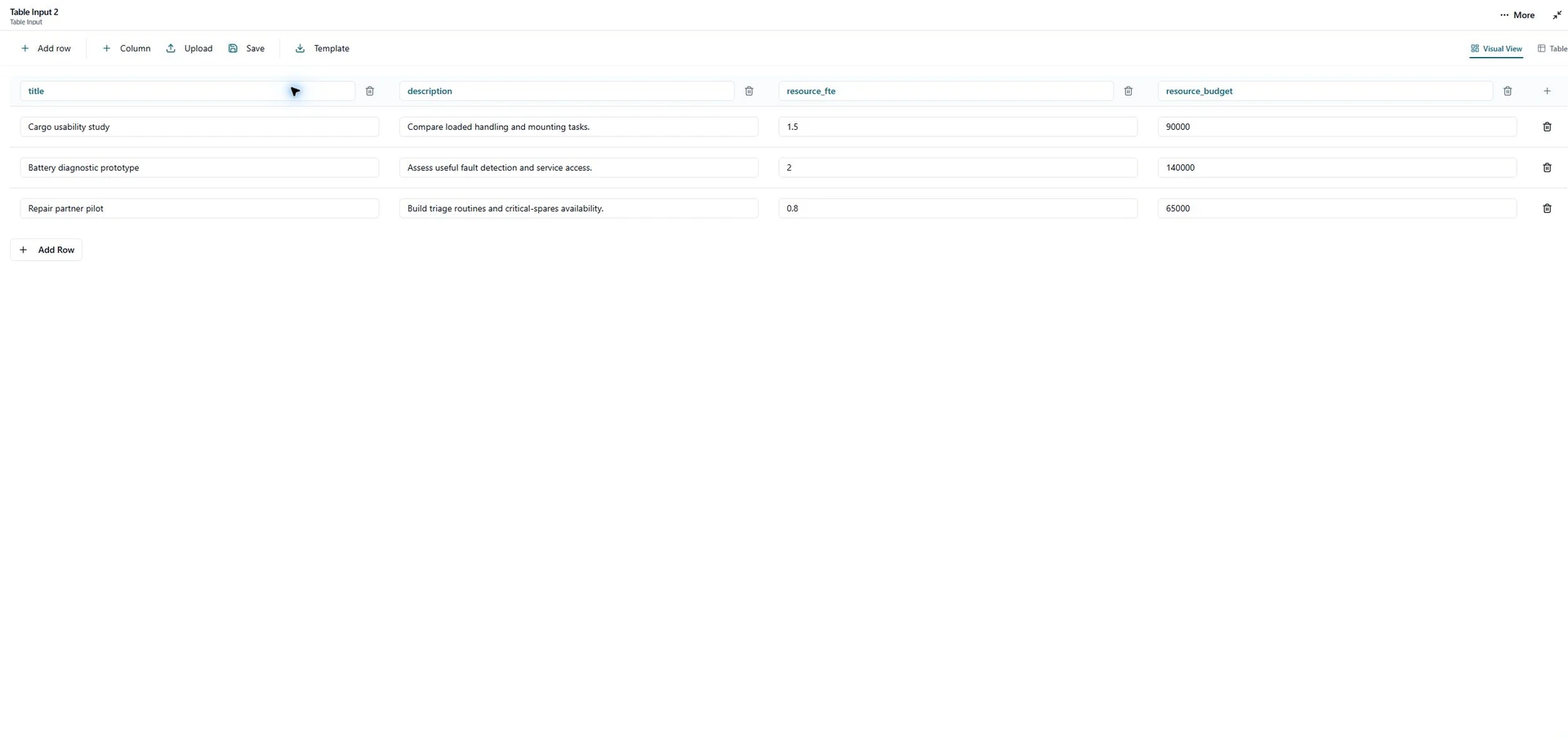Delete the title column with trash icon
Screen dimensions: 1568x738
(x=370, y=91)
